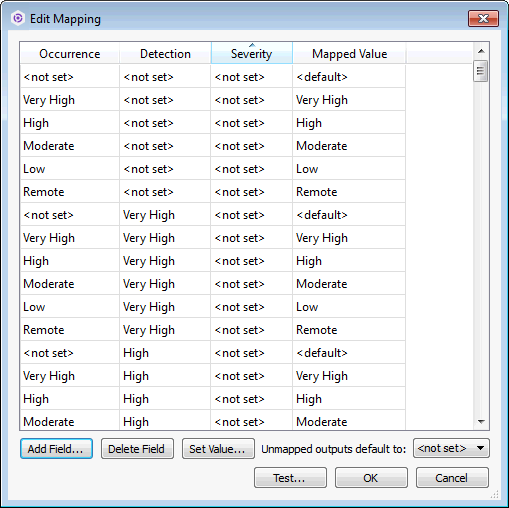Sort by the Detection column header
The width and height of the screenshot is (509, 508).
[165, 53]
